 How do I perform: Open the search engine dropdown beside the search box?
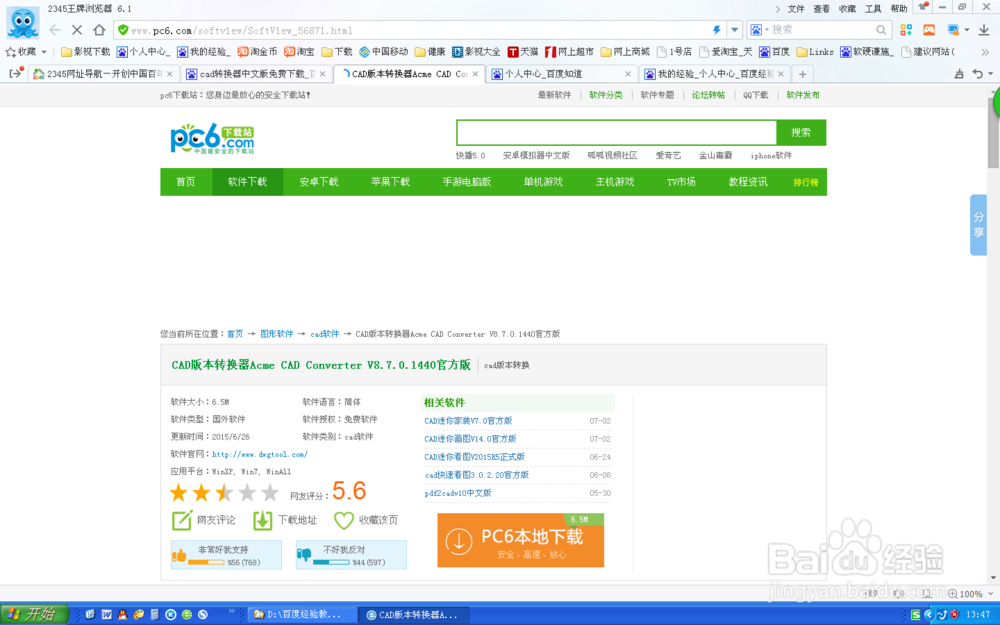pos(766,30)
